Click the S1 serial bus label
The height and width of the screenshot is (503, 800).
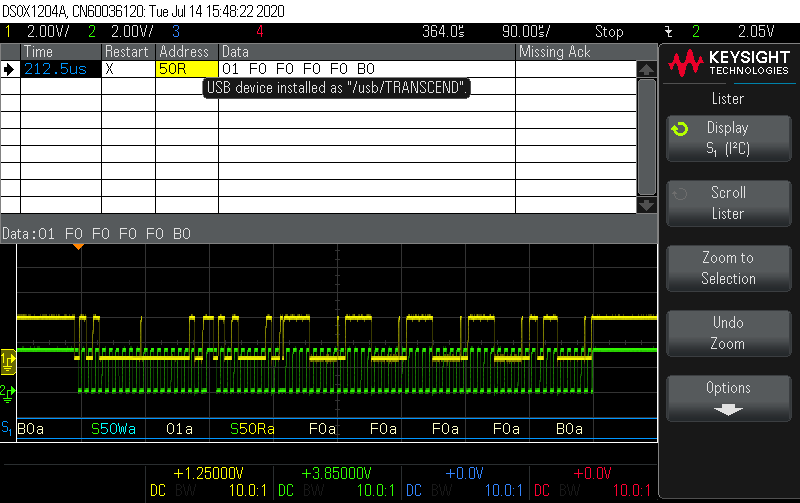[7, 428]
